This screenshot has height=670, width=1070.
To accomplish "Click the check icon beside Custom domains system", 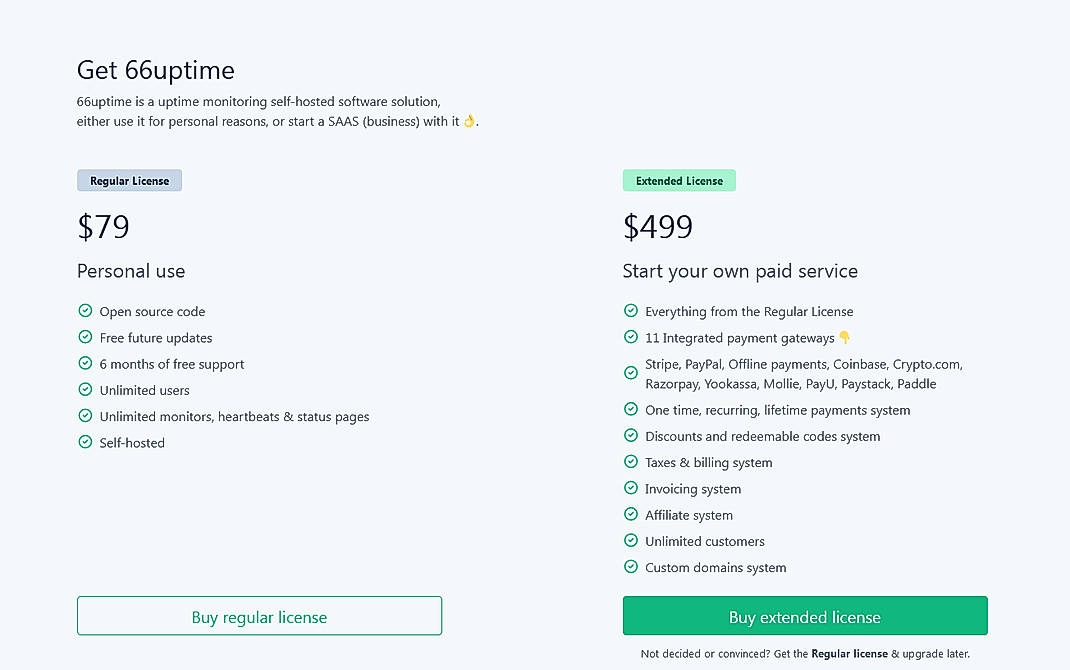I will [x=630, y=566].
